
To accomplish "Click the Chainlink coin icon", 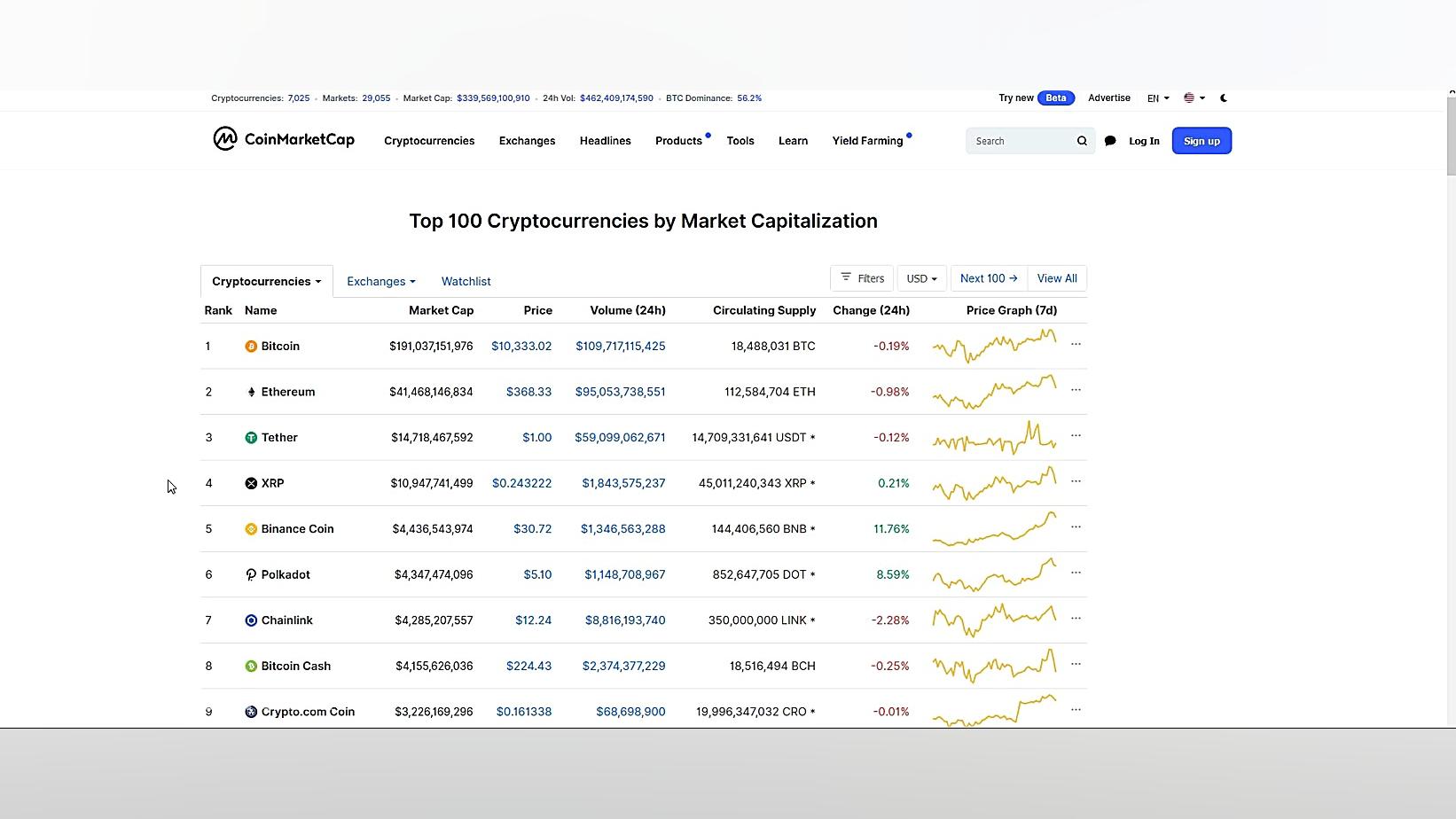I will (x=251, y=620).
